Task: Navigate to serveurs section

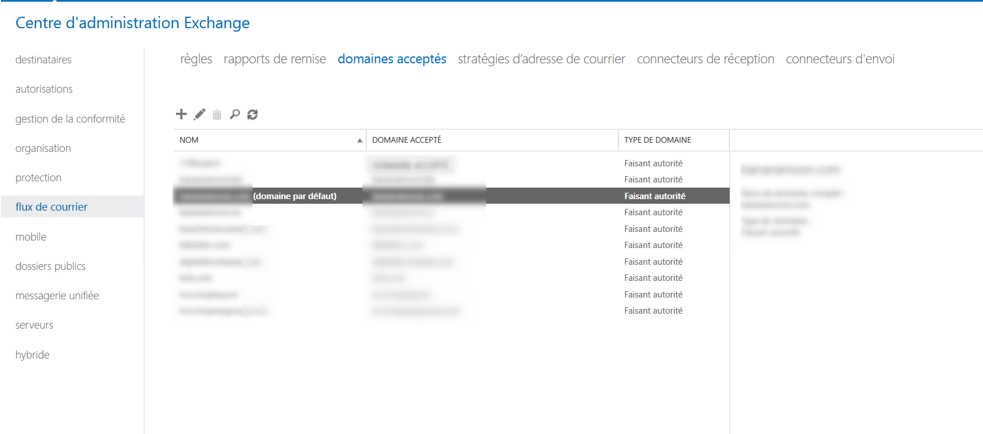Action: tap(34, 325)
